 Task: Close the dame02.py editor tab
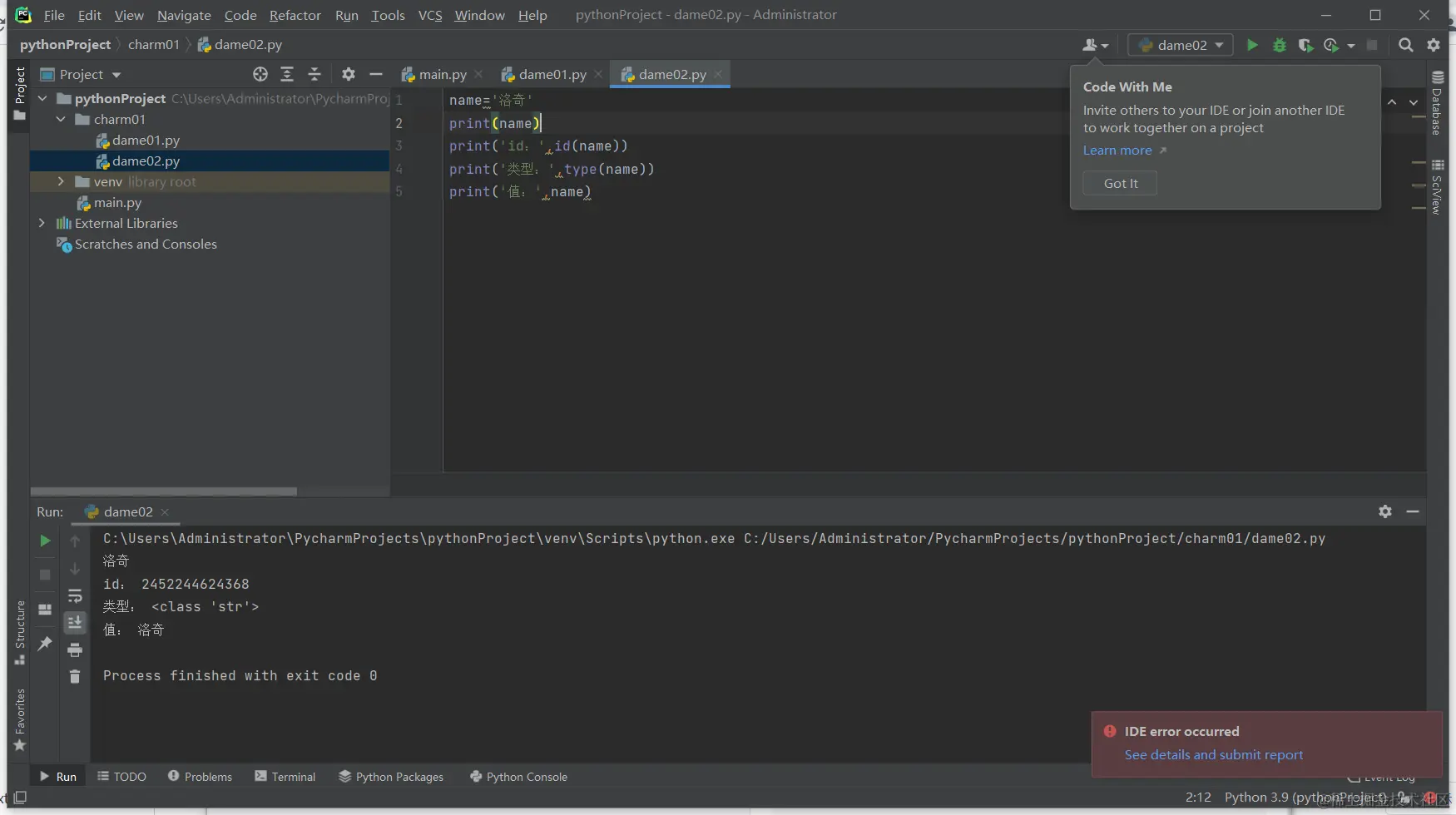718,74
